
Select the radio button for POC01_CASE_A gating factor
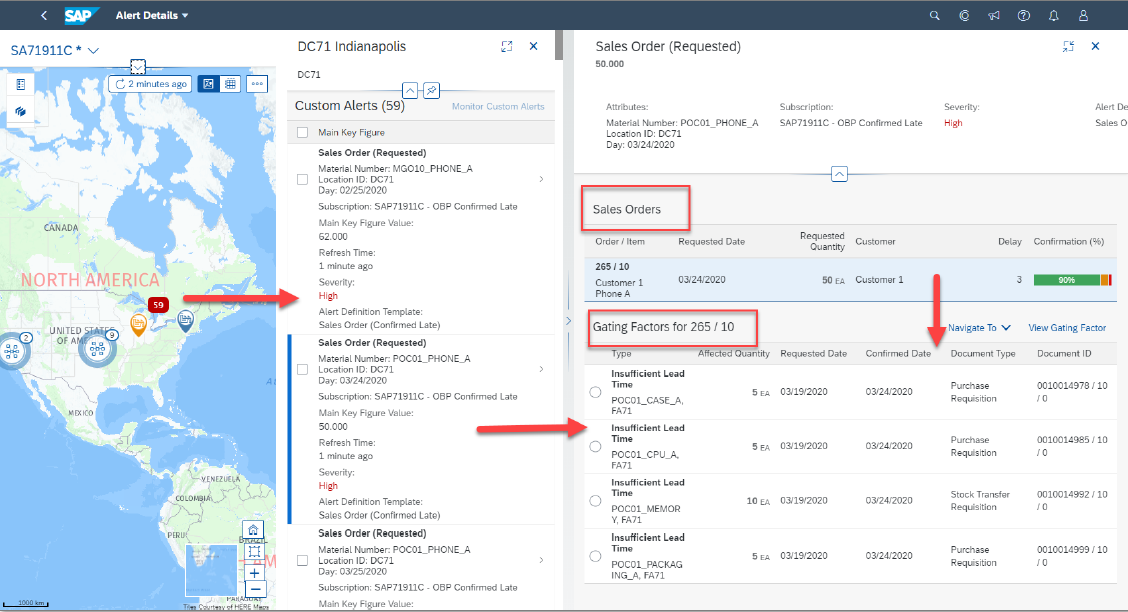click(594, 391)
